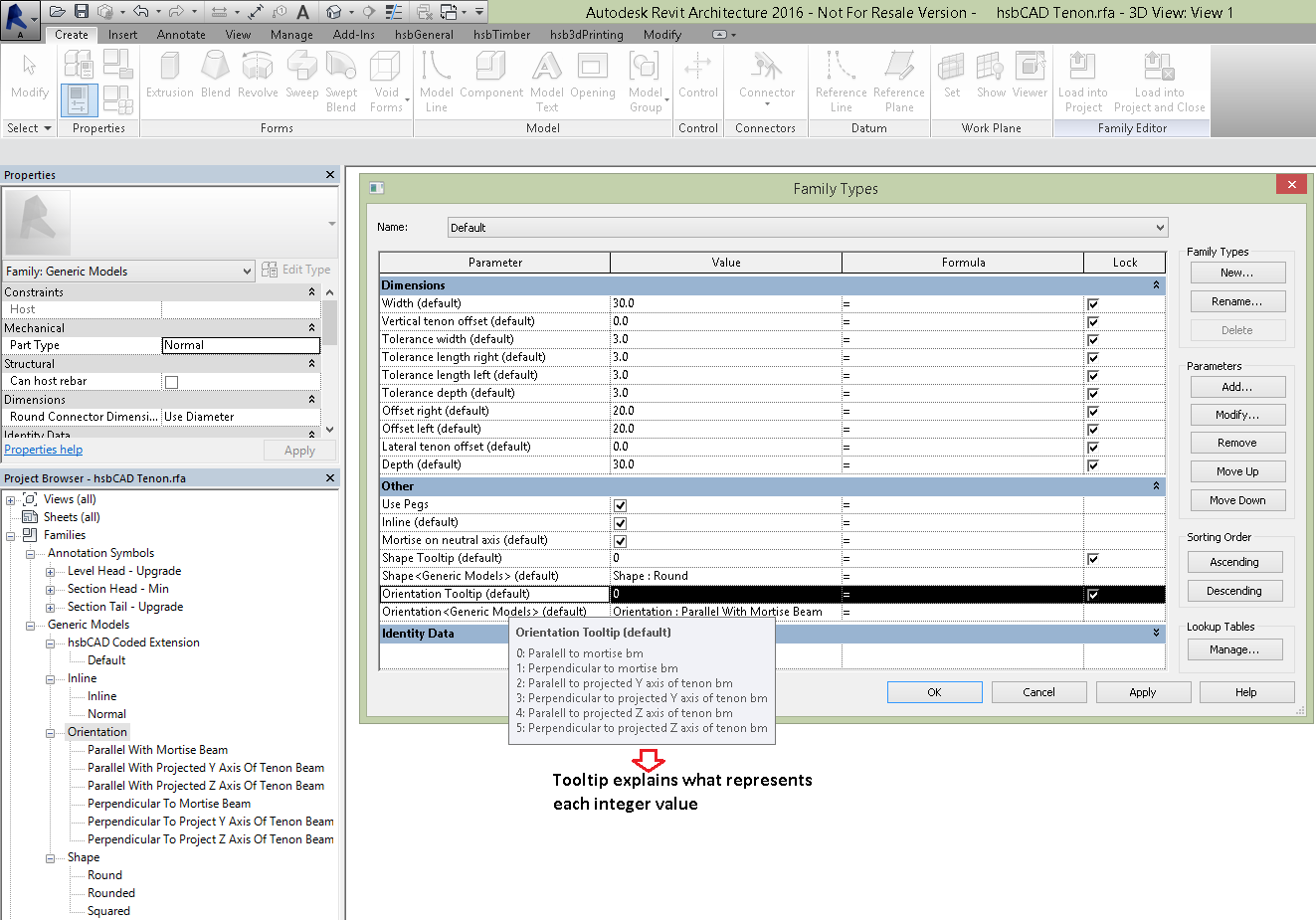Viewport: 1316px width, 920px height.
Task: Open the Name dropdown in Family Types dialog
Action: pos(1159,227)
